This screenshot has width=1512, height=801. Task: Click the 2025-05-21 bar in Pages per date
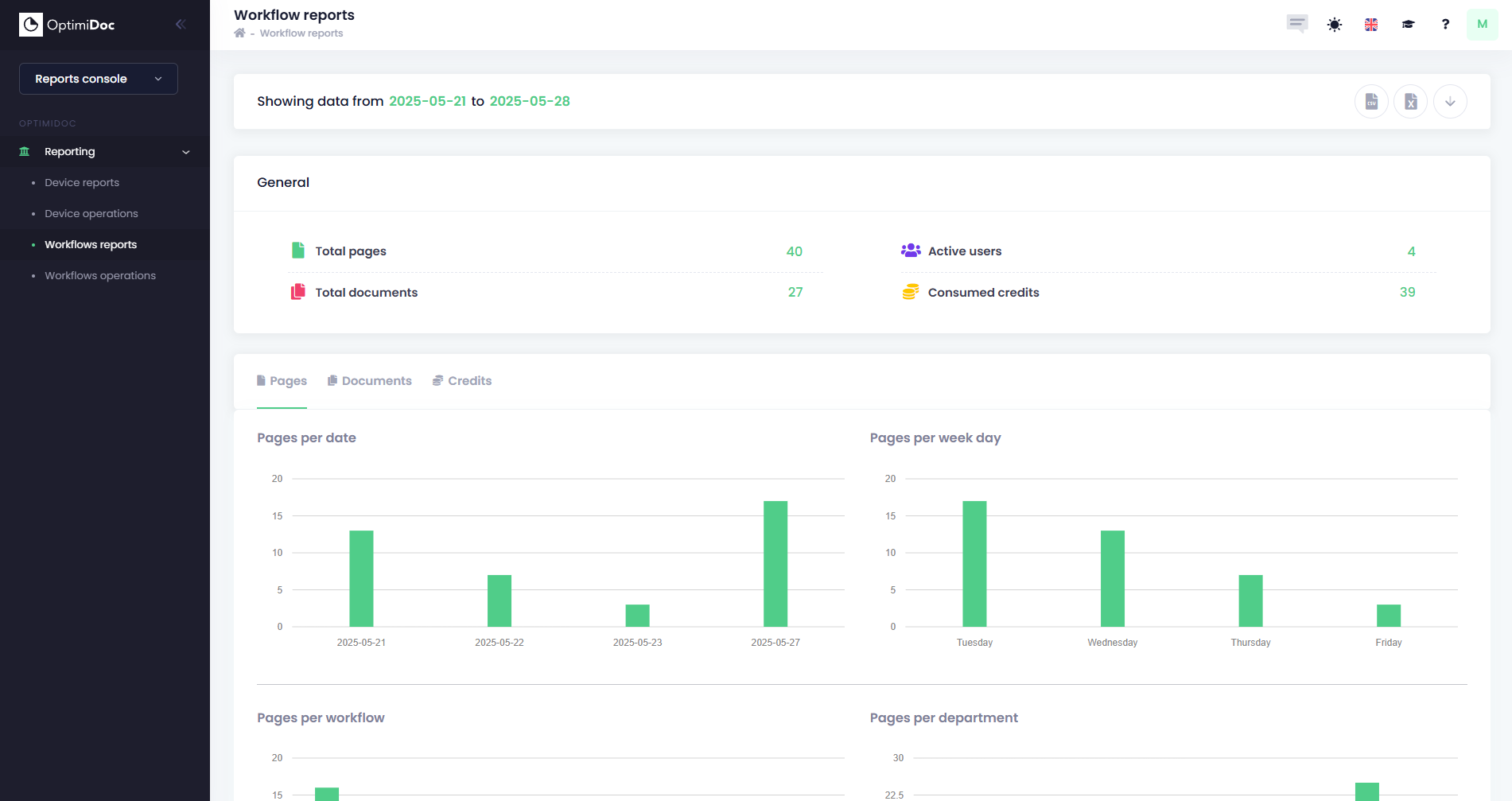(361, 578)
